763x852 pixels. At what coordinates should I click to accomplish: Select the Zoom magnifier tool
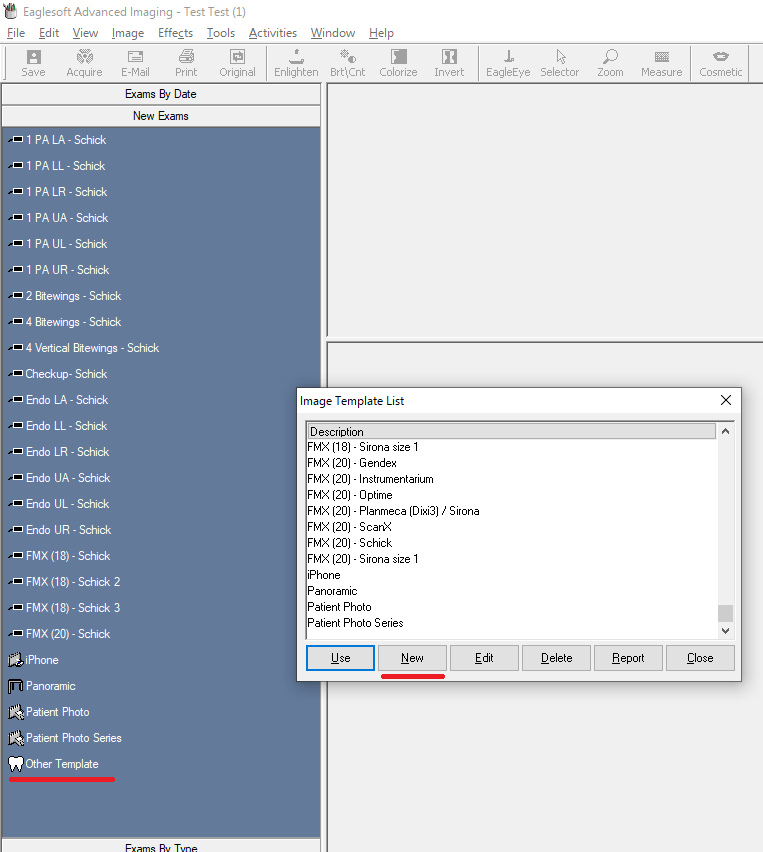coord(610,63)
